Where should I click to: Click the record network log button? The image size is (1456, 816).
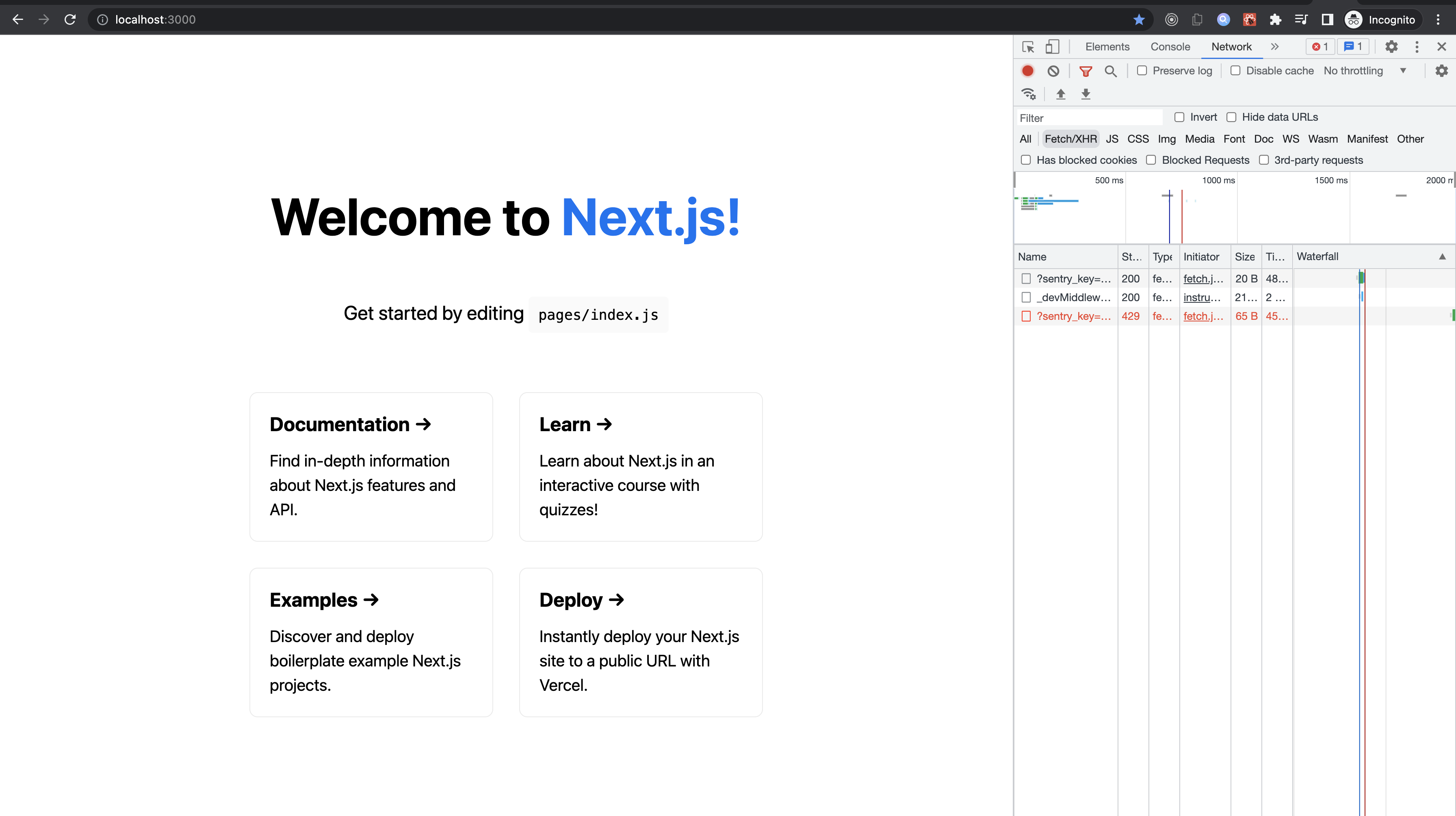click(x=1027, y=71)
